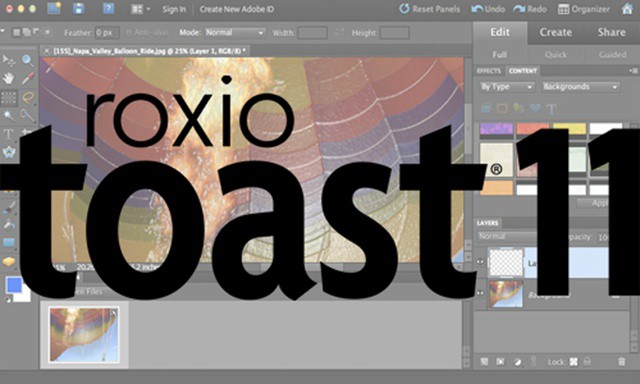
Task: Click Sign In
Action: point(174,9)
